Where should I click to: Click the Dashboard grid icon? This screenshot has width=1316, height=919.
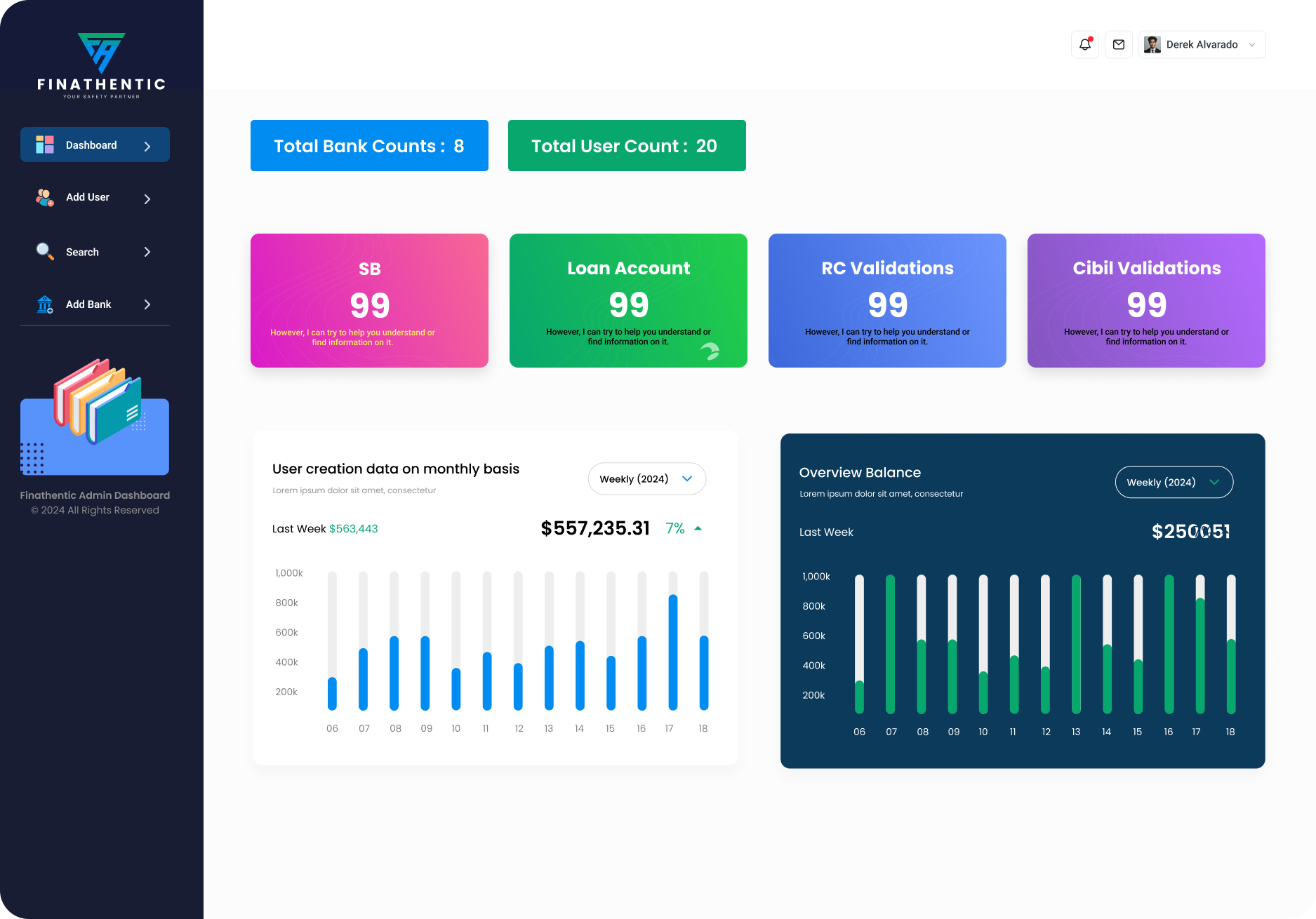(x=45, y=145)
